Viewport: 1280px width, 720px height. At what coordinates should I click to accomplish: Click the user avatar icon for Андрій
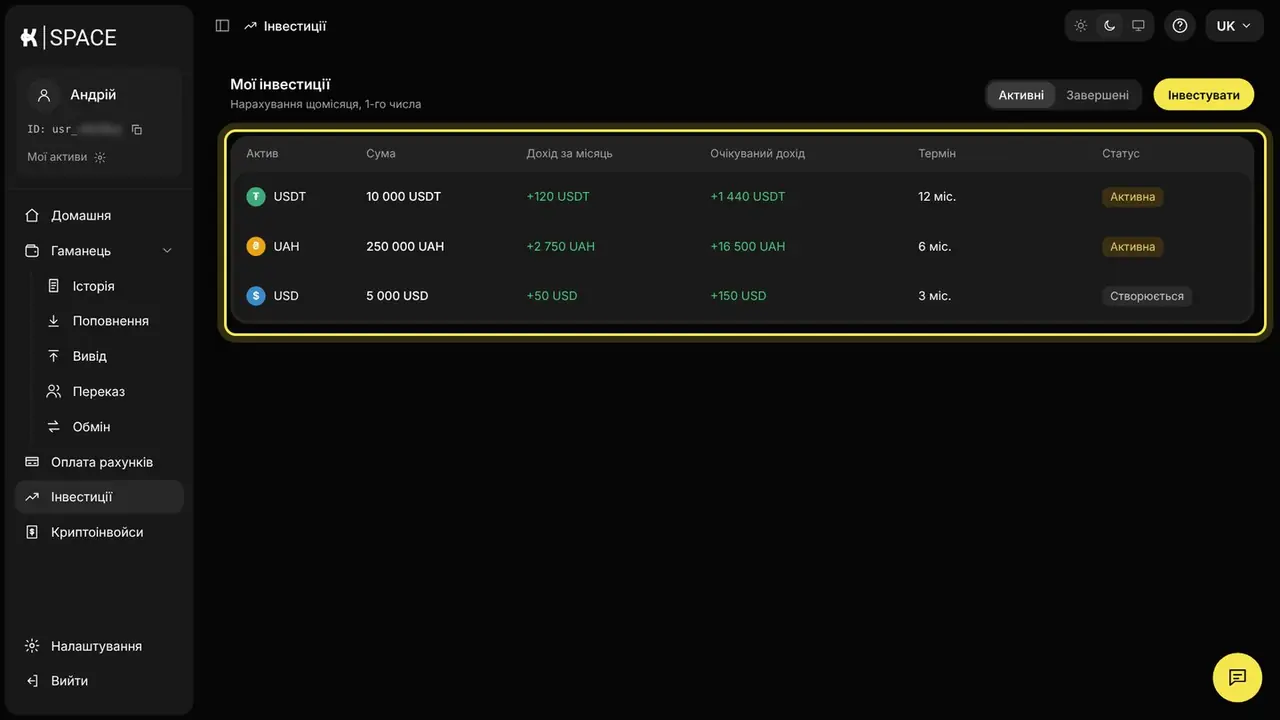pos(44,95)
